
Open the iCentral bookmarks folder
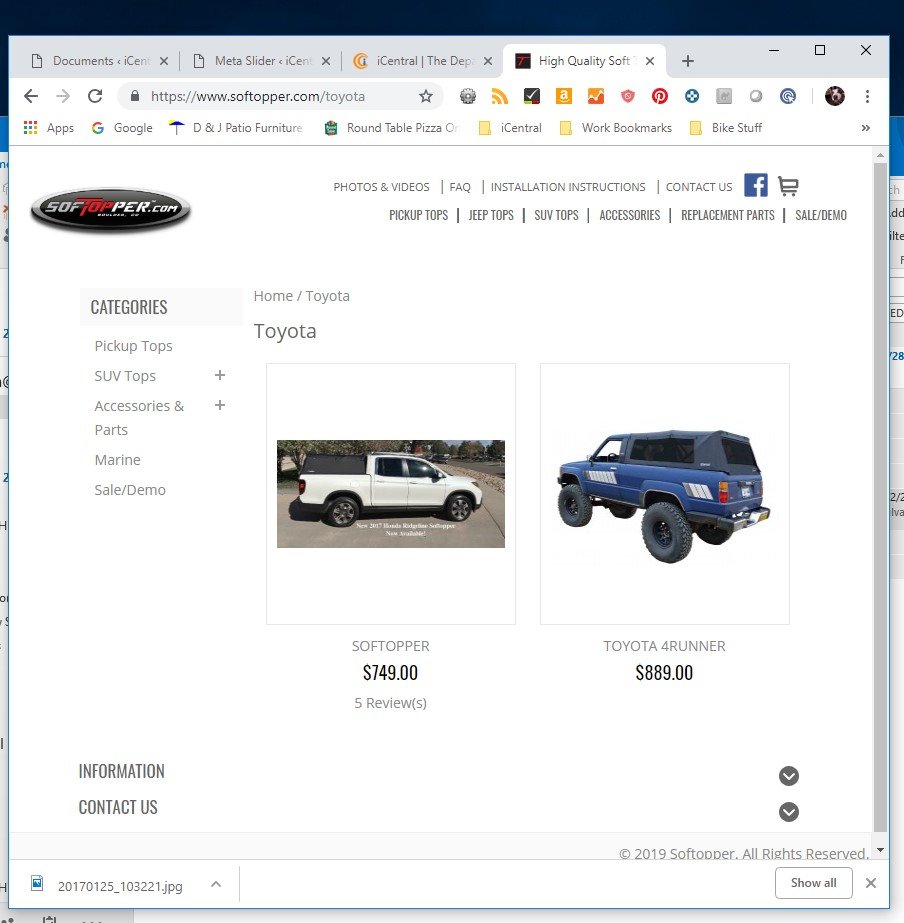[x=510, y=128]
